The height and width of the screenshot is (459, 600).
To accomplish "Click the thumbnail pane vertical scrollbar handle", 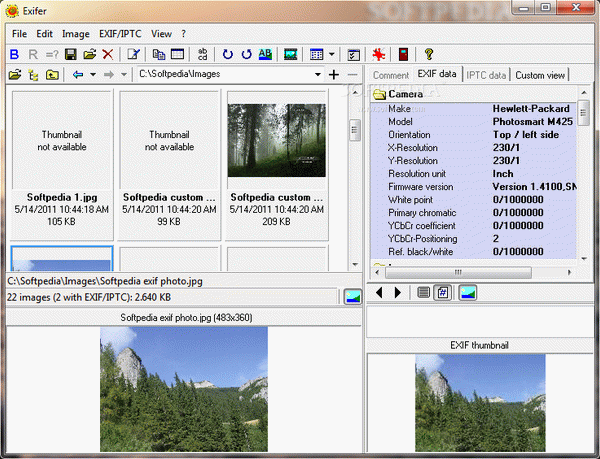I will tap(355, 130).
